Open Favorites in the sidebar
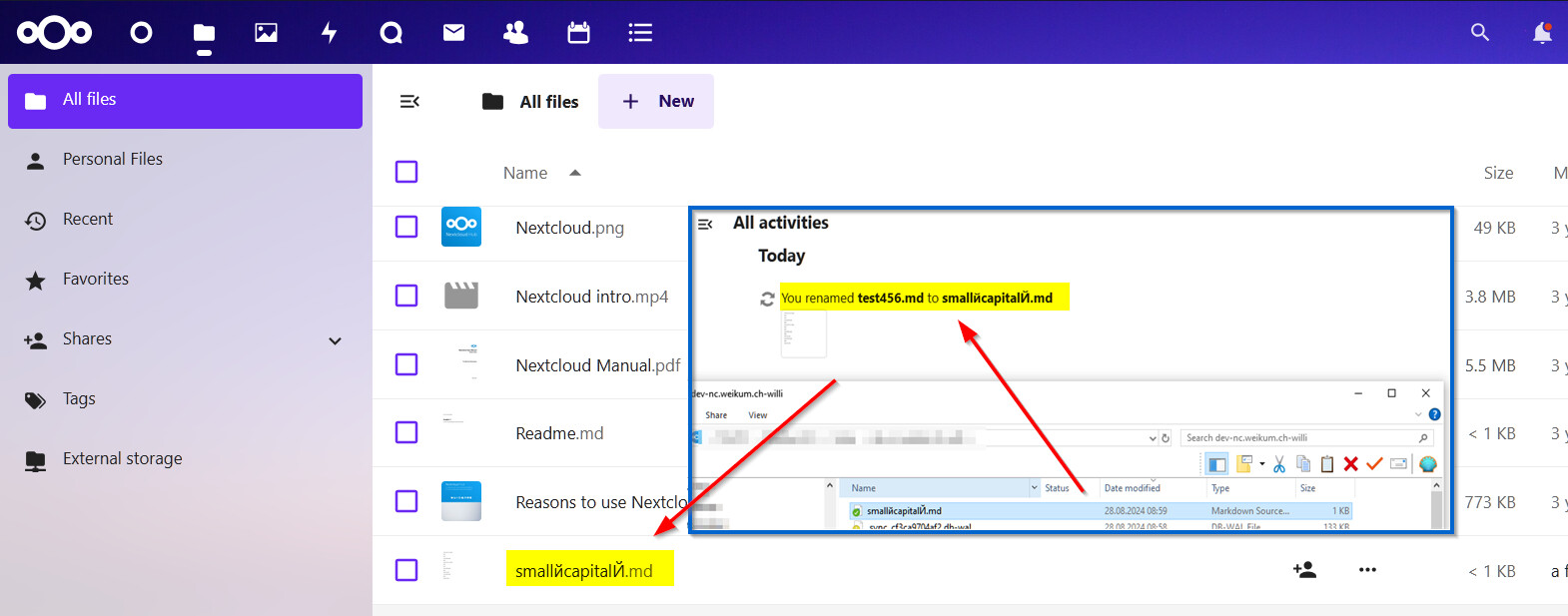Viewport: 1568px width, 616px height. click(x=96, y=280)
